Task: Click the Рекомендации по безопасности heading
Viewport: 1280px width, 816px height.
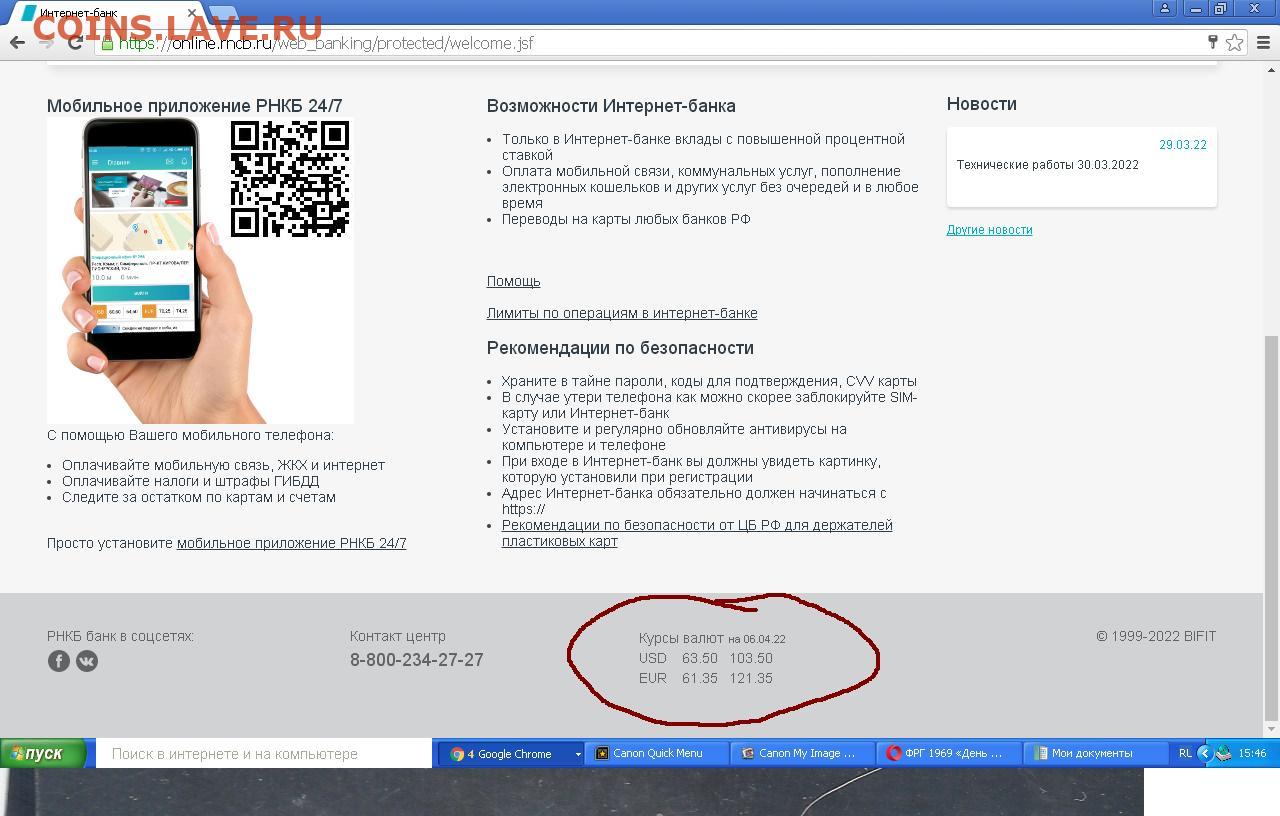Action: (x=620, y=348)
